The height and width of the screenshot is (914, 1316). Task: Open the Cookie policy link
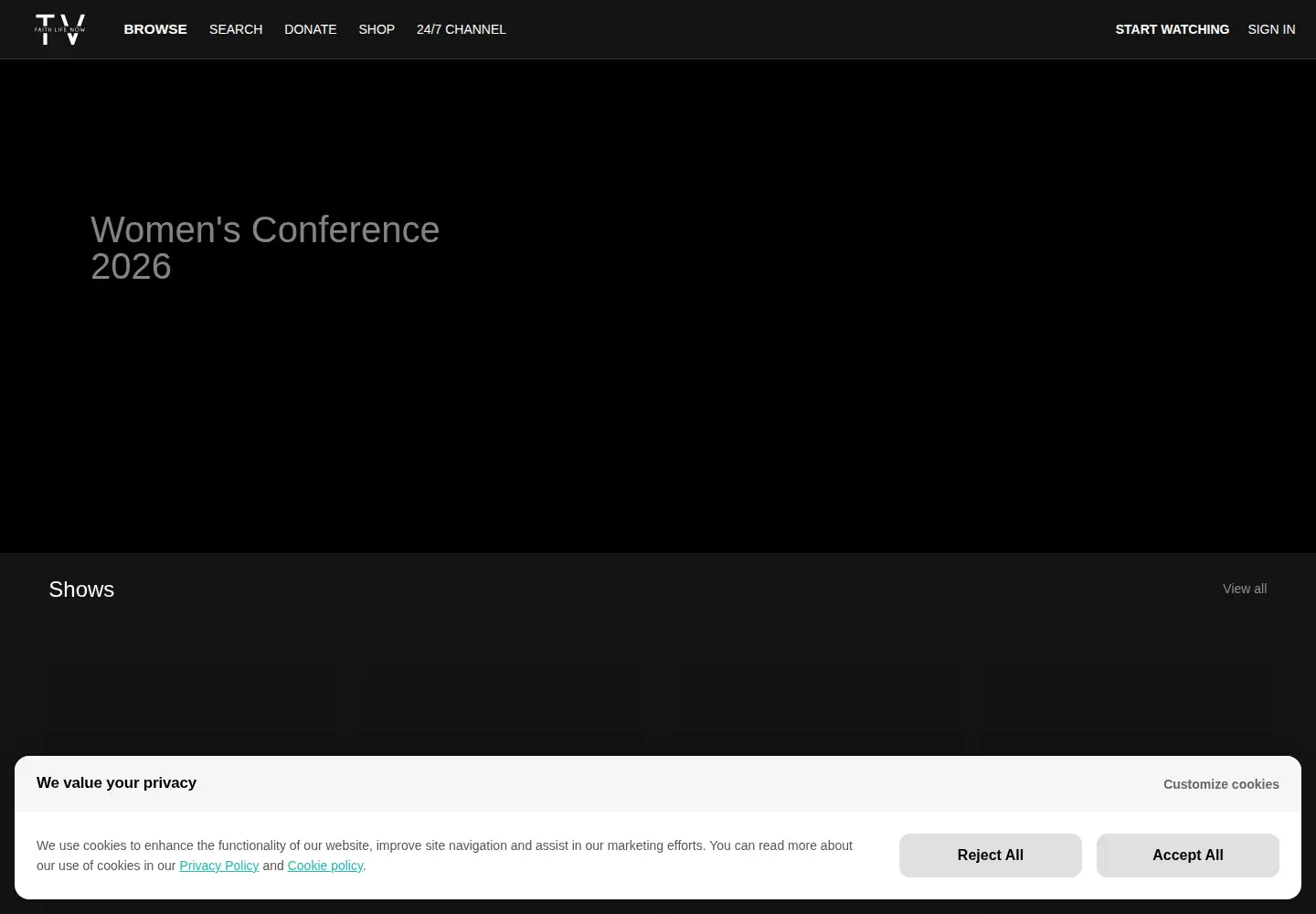pyautogui.click(x=325, y=866)
